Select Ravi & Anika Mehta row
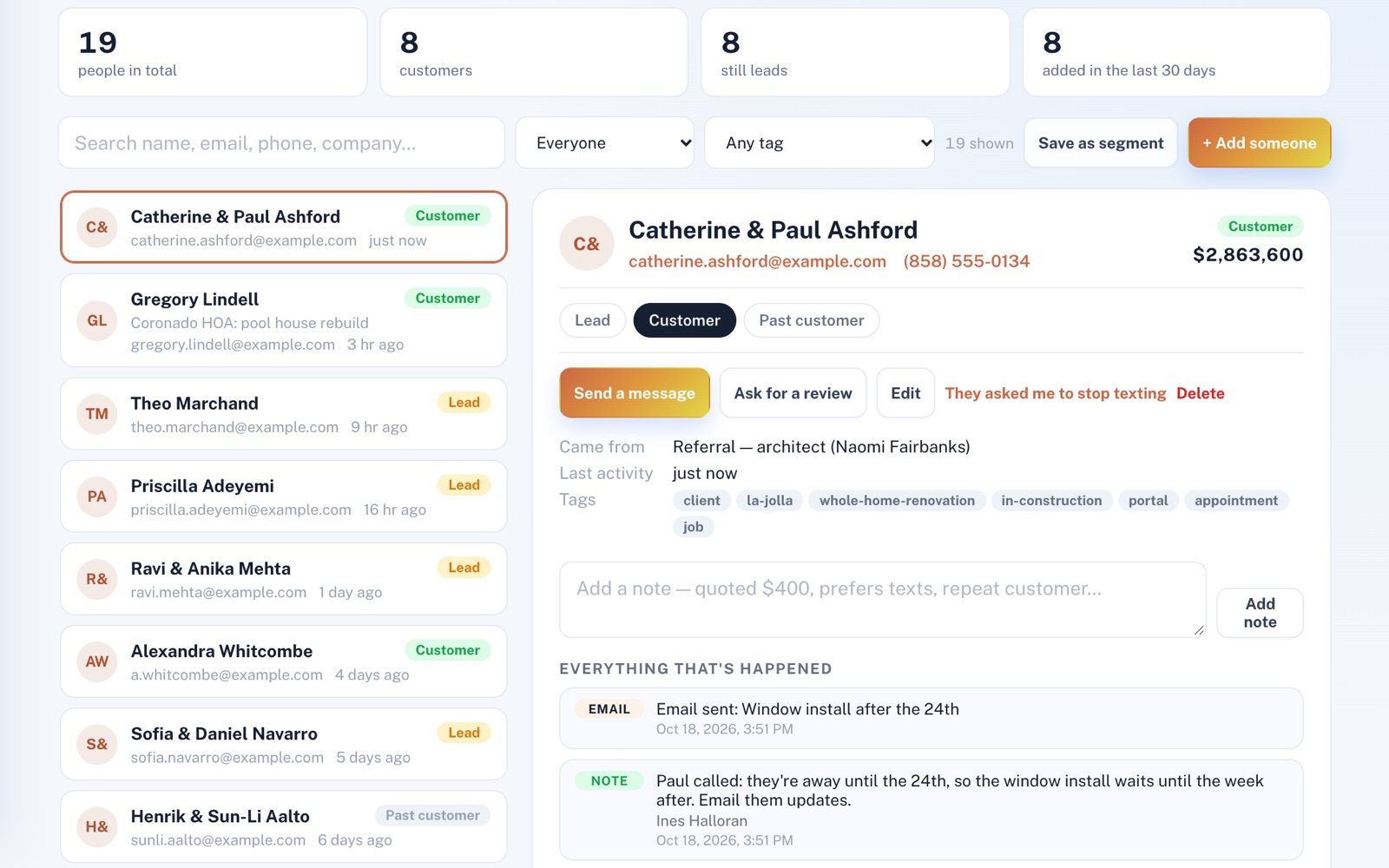The width and height of the screenshot is (1389, 868). point(284,579)
